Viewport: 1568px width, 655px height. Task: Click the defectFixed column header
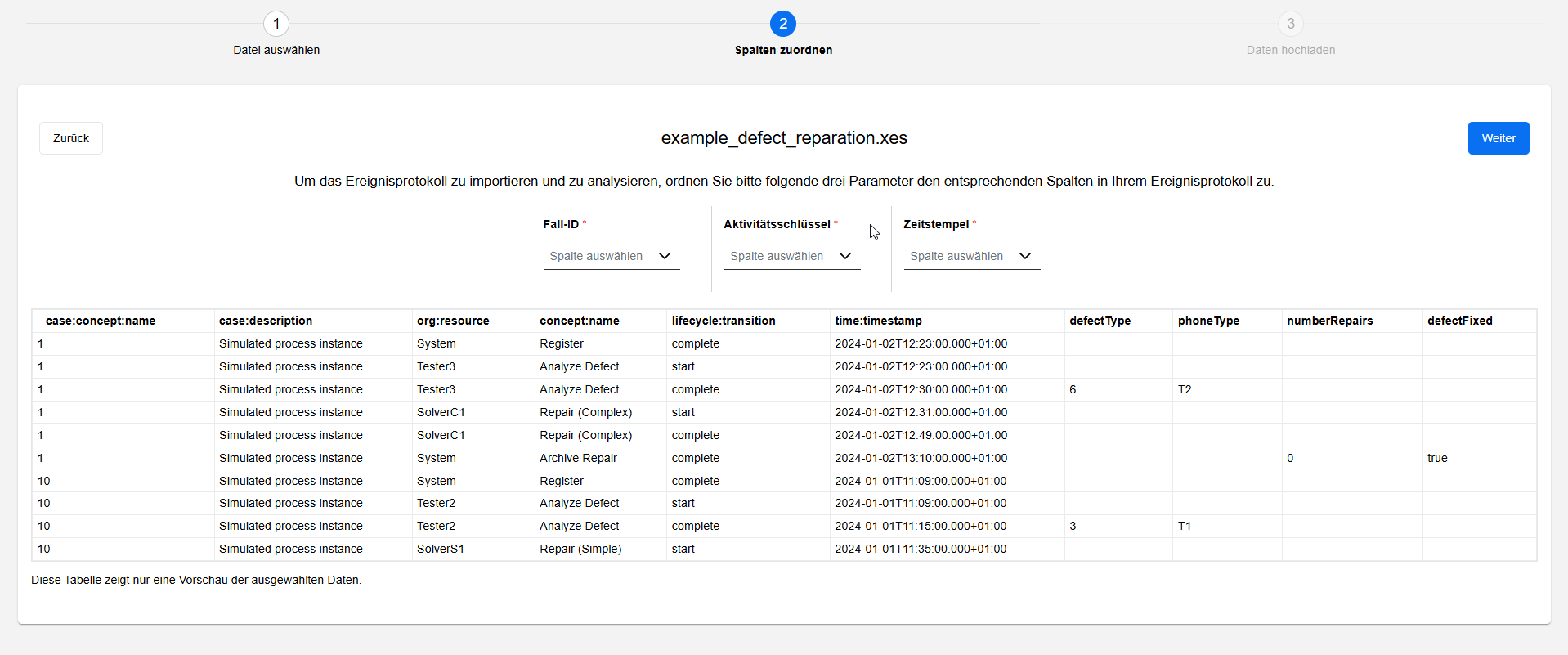click(1459, 321)
